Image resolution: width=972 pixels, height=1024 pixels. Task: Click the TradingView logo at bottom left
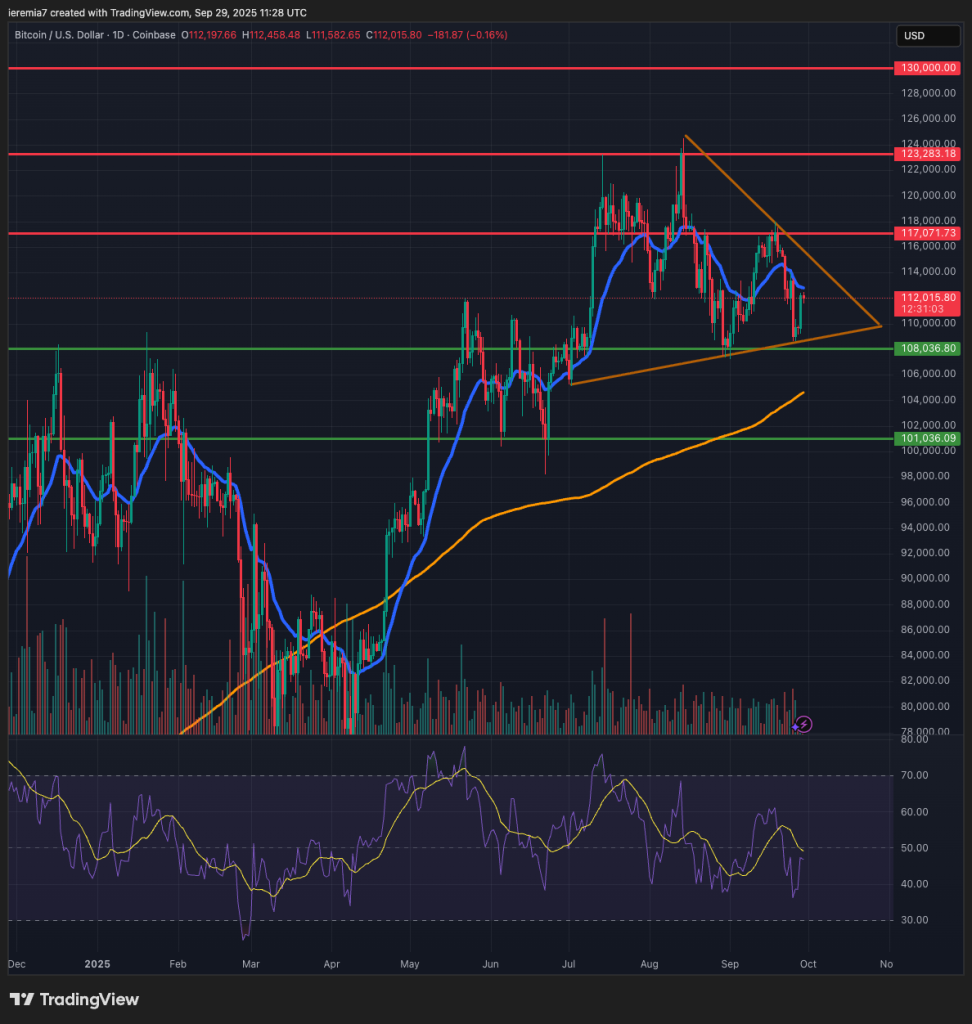[x=74, y=999]
